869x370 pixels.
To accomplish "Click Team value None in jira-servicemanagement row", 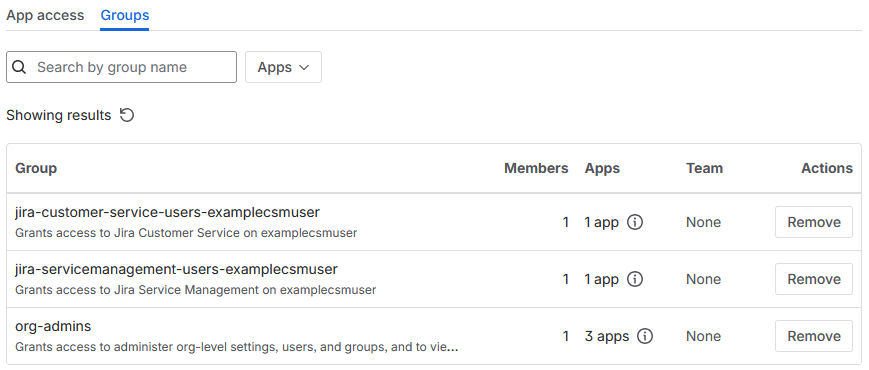I will click(x=703, y=279).
